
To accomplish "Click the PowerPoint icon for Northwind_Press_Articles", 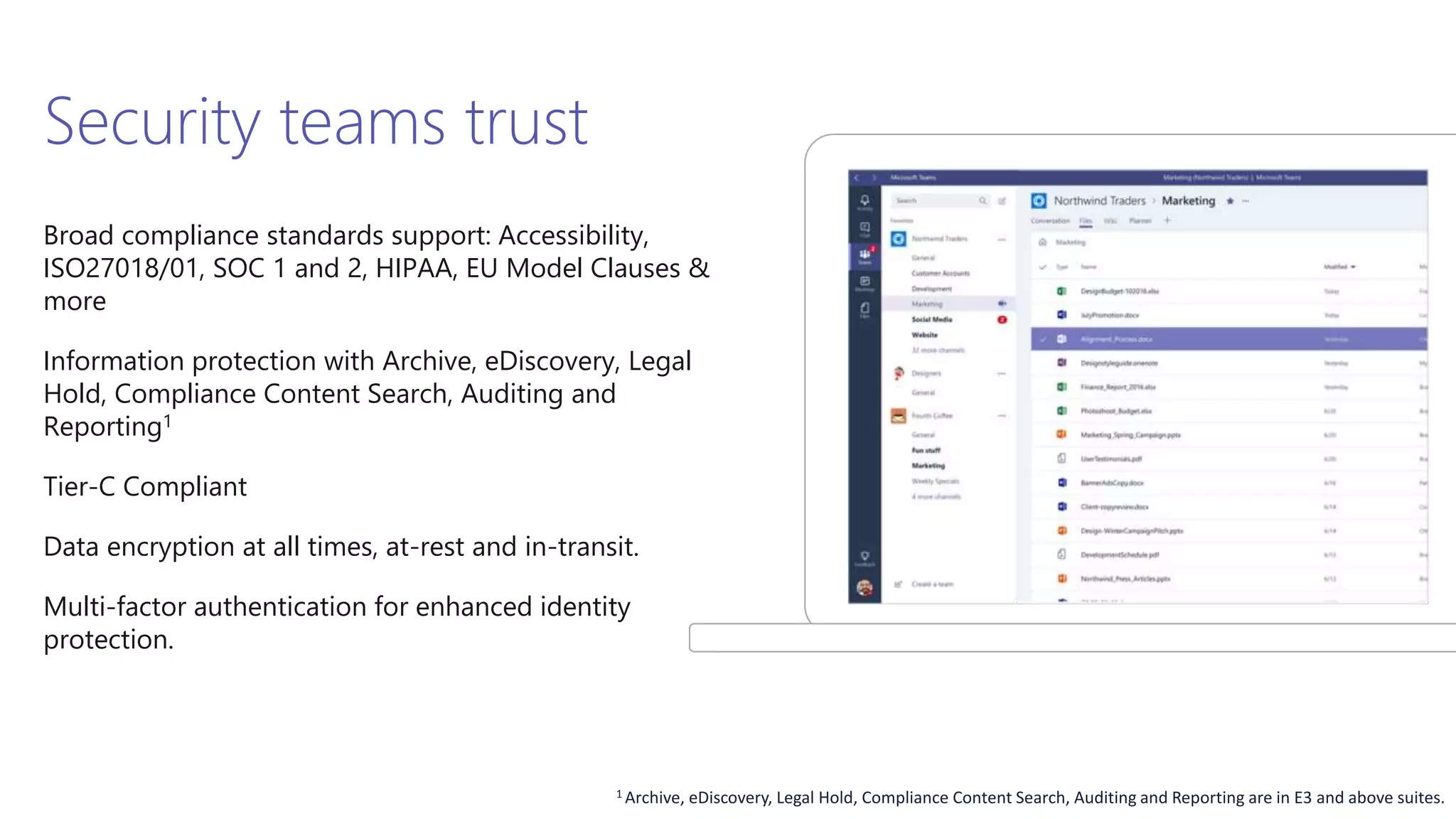I will (x=1061, y=579).
